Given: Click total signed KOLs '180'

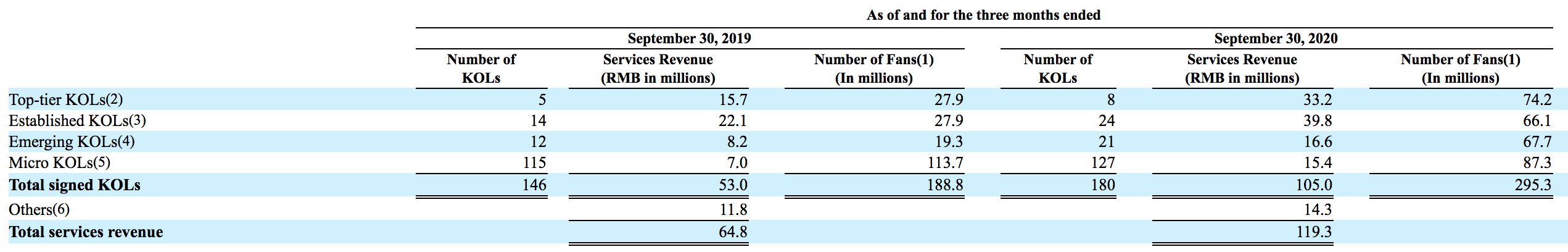Looking at the screenshot, I should click(x=1103, y=185).
